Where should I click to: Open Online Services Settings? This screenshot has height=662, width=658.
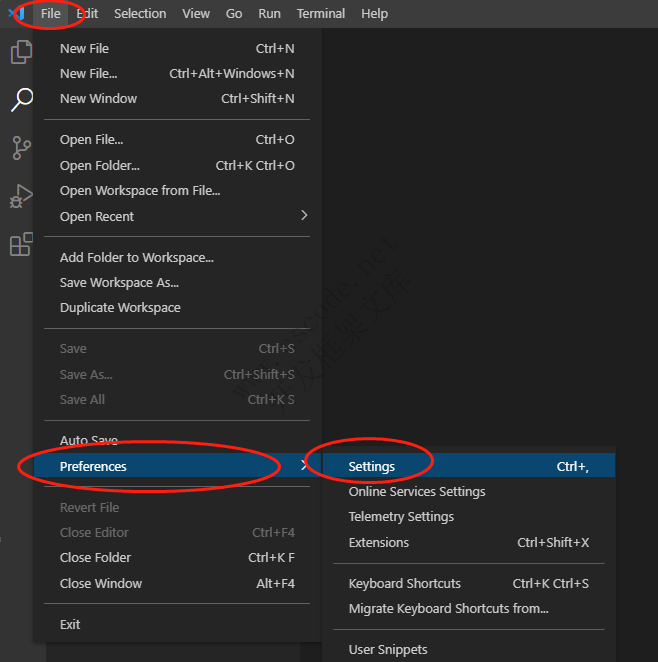(468, 491)
